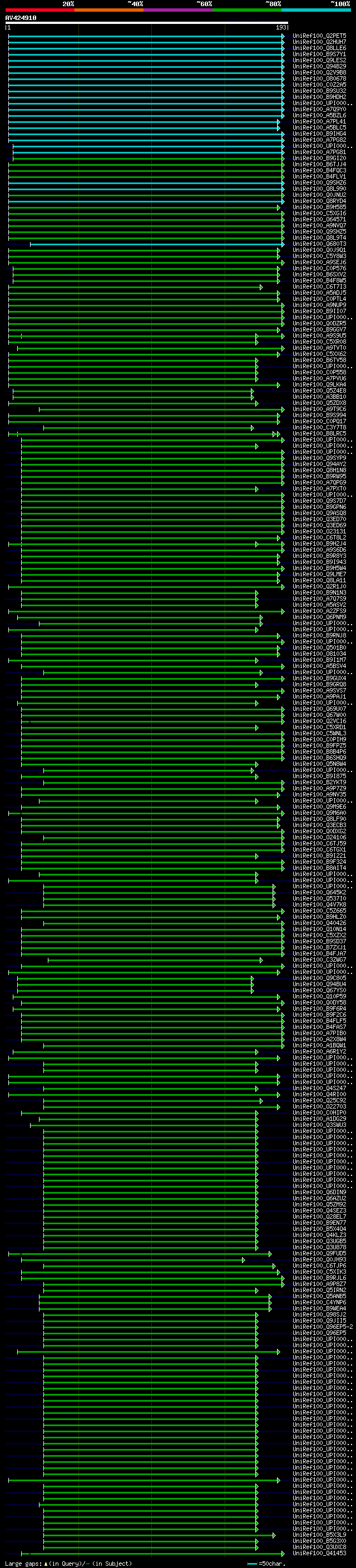Image resolution: width=356 pixels, height=1568 pixels.
Task: Click the UniRef100_Q8L9T4 label
Action: (x=319, y=238)
